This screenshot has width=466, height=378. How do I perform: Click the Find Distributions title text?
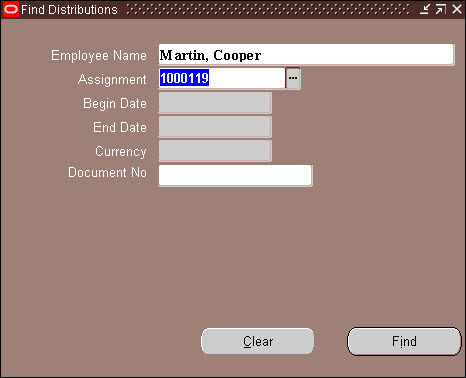(x=69, y=10)
